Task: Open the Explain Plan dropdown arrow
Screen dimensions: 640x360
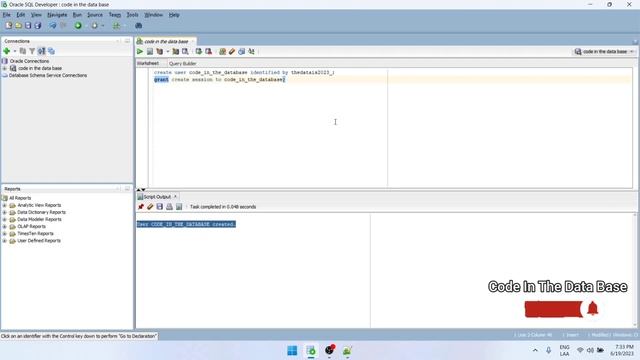Action: tap(167, 51)
